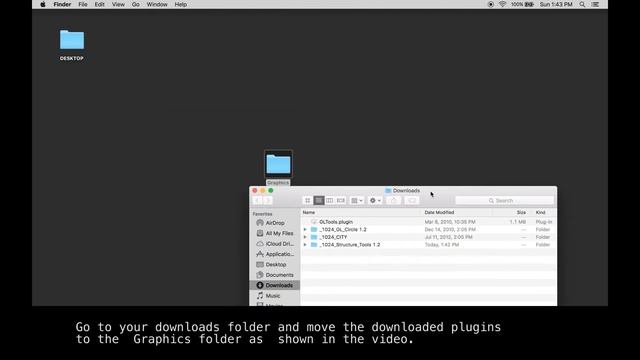The image size is (640, 360).
Task: Select the _1024_CITY folder row
Action: pos(429,237)
